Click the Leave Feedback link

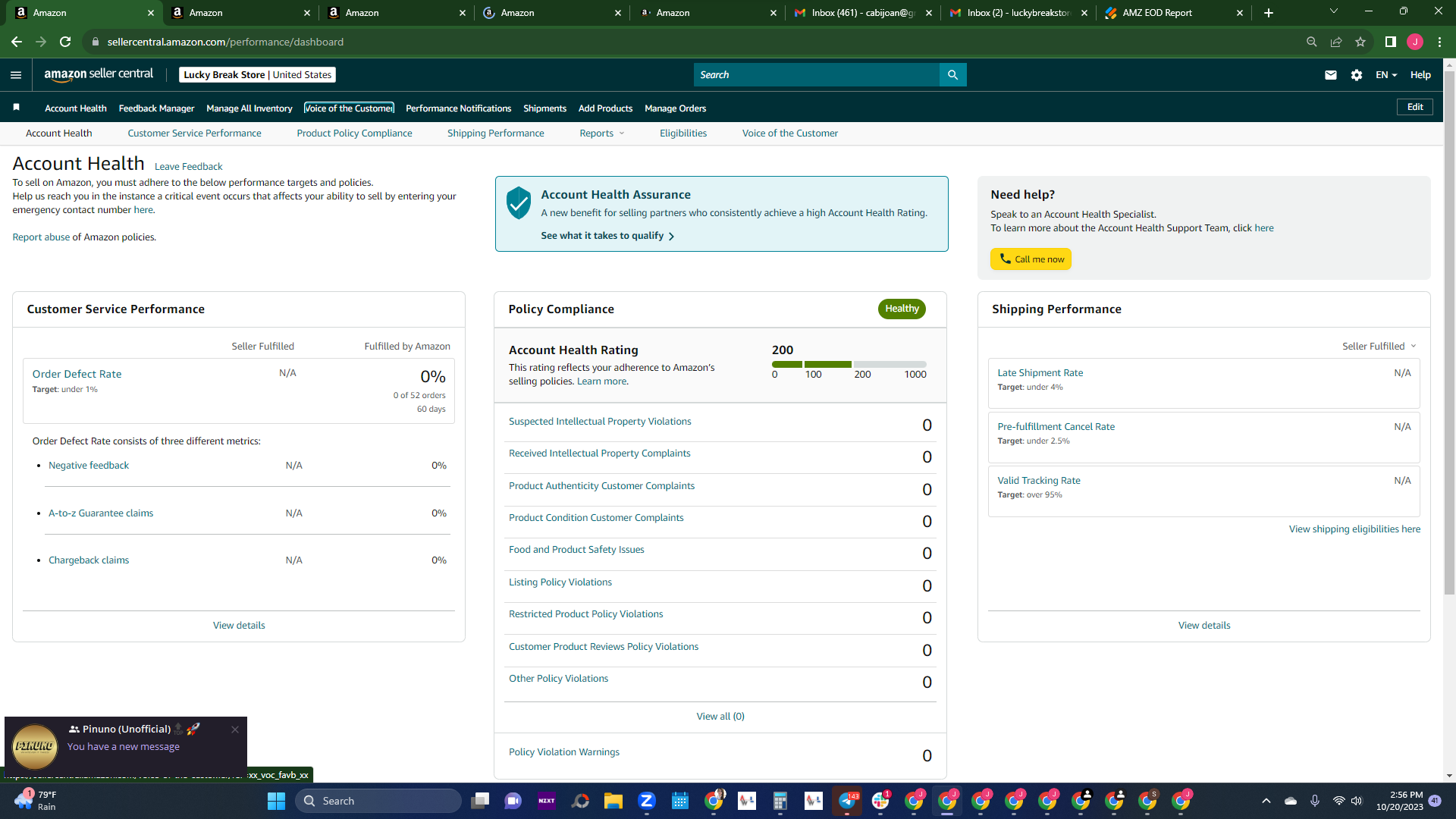188,167
